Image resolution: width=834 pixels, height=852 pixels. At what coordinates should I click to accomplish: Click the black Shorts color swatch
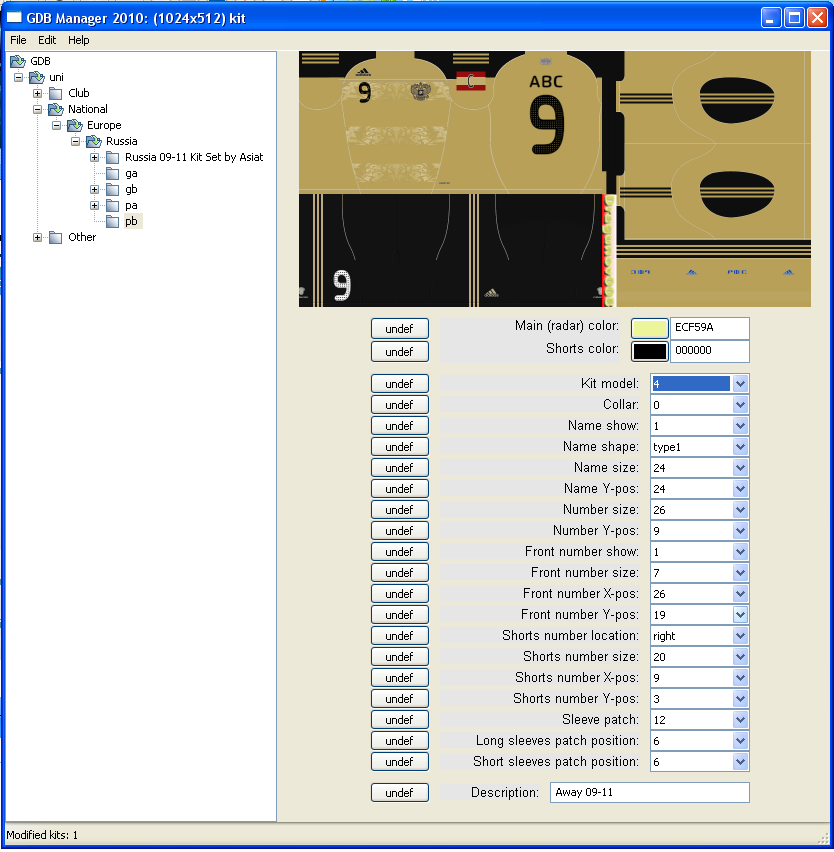pyautogui.click(x=649, y=351)
